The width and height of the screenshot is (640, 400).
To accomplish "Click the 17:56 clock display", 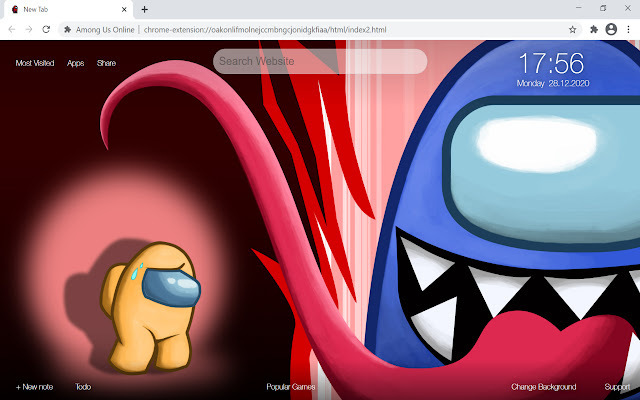I will point(551,64).
